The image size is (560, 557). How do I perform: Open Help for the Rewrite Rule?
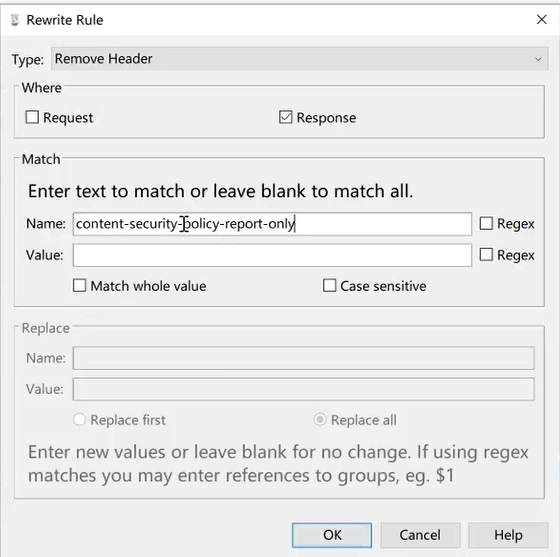tap(508, 535)
